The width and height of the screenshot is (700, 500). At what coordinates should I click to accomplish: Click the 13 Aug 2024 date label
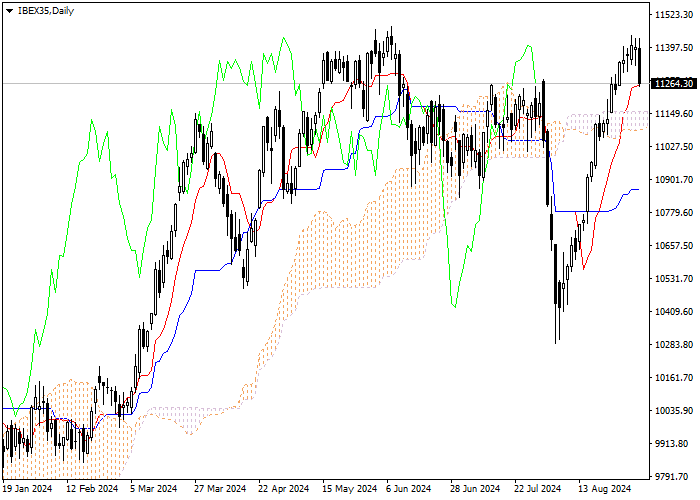[604, 489]
